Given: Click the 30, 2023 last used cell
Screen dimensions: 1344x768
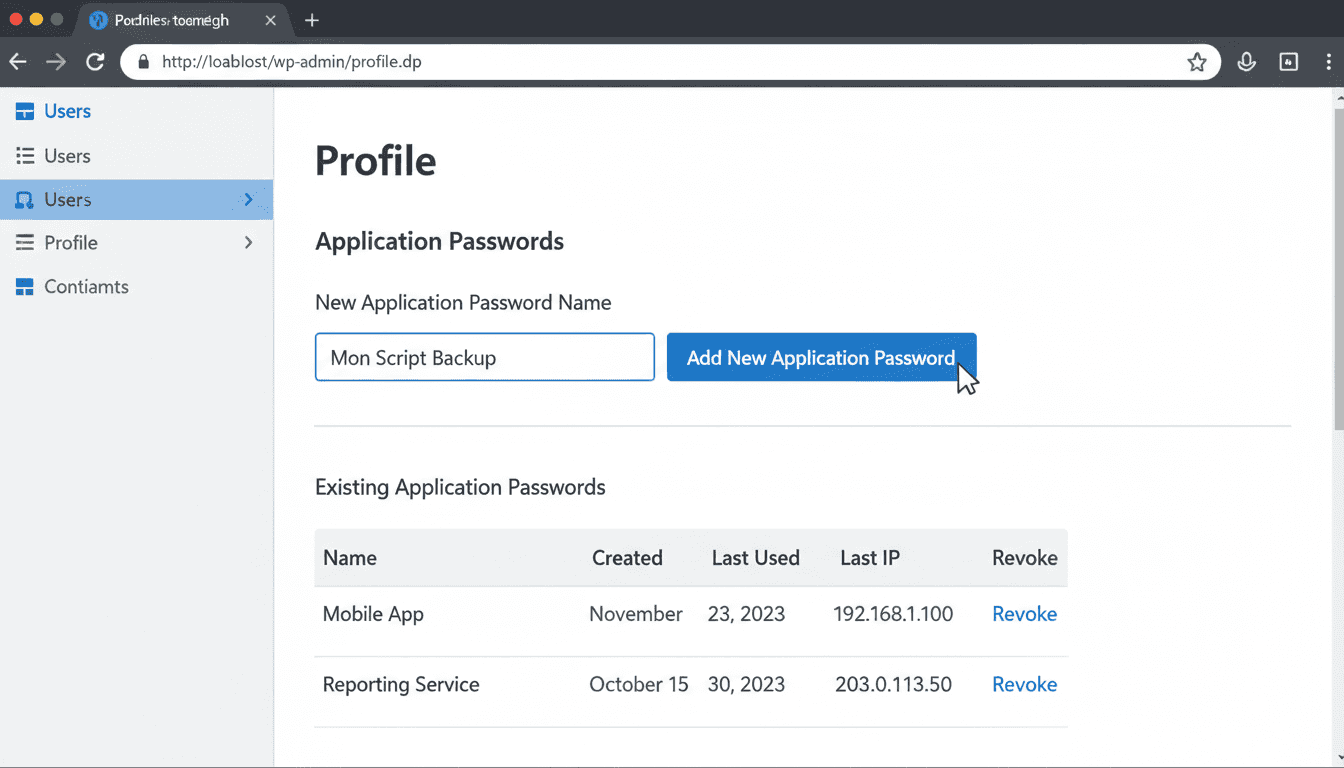Looking at the screenshot, I should click(746, 685).
